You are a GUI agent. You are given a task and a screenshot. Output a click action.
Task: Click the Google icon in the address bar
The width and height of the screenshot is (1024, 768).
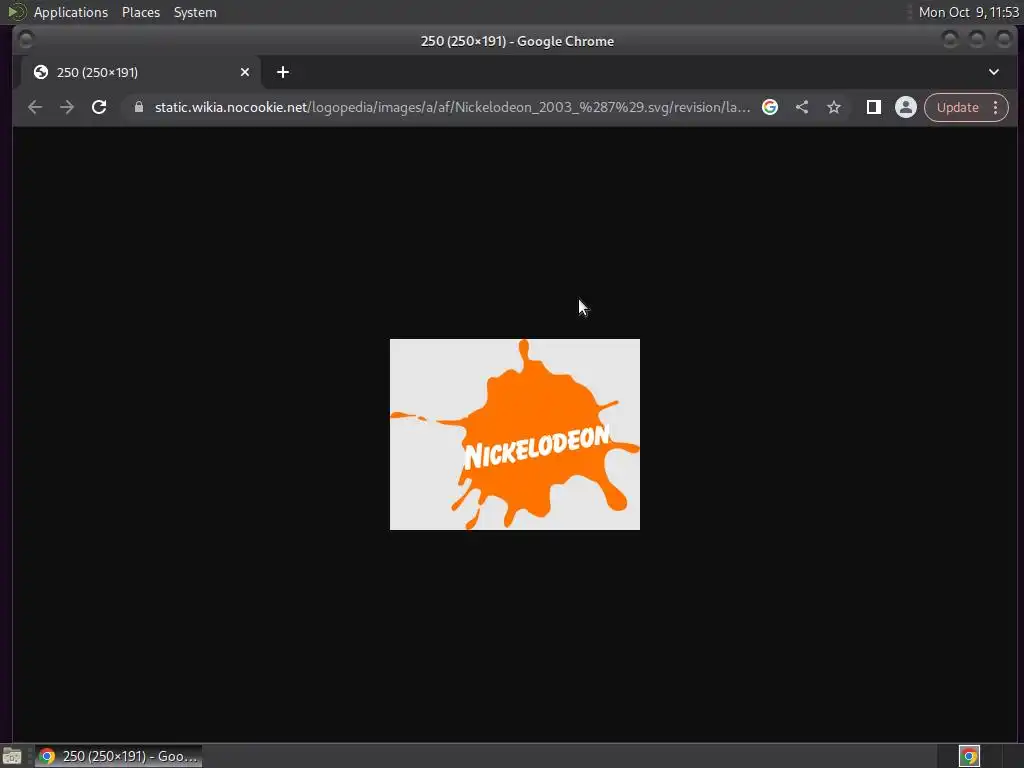pyautogui.click(x=770, y=107)
